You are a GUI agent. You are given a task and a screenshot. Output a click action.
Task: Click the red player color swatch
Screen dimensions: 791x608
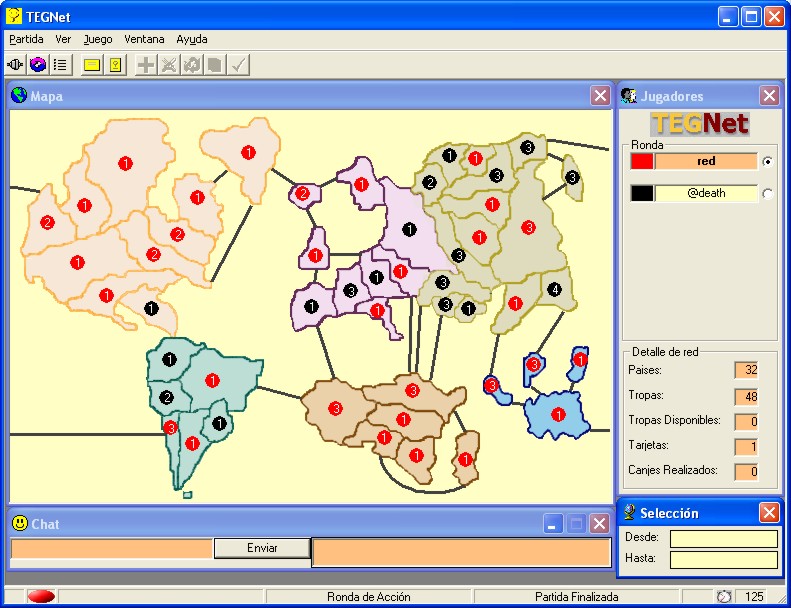pos(642,161)
